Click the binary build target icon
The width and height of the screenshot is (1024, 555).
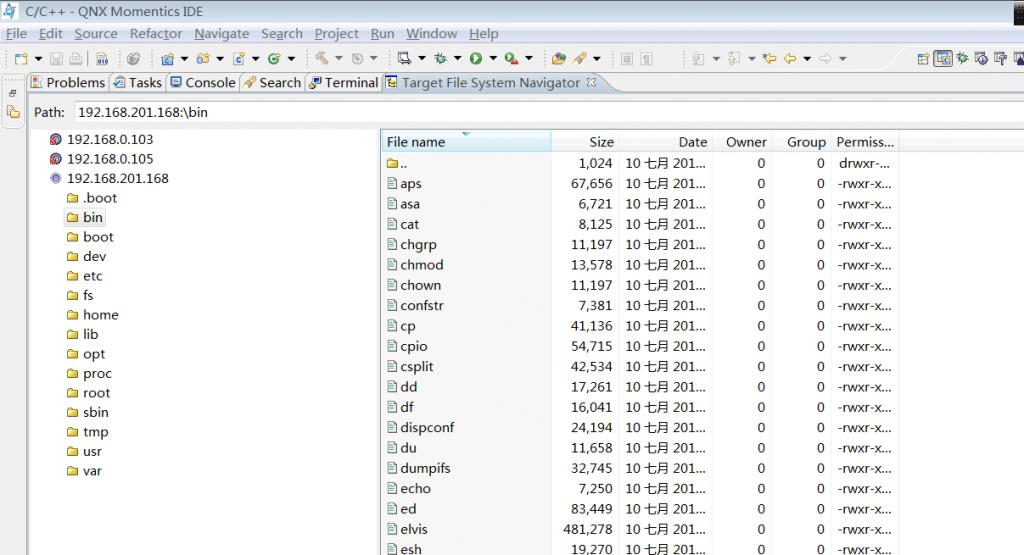(103, 59)
